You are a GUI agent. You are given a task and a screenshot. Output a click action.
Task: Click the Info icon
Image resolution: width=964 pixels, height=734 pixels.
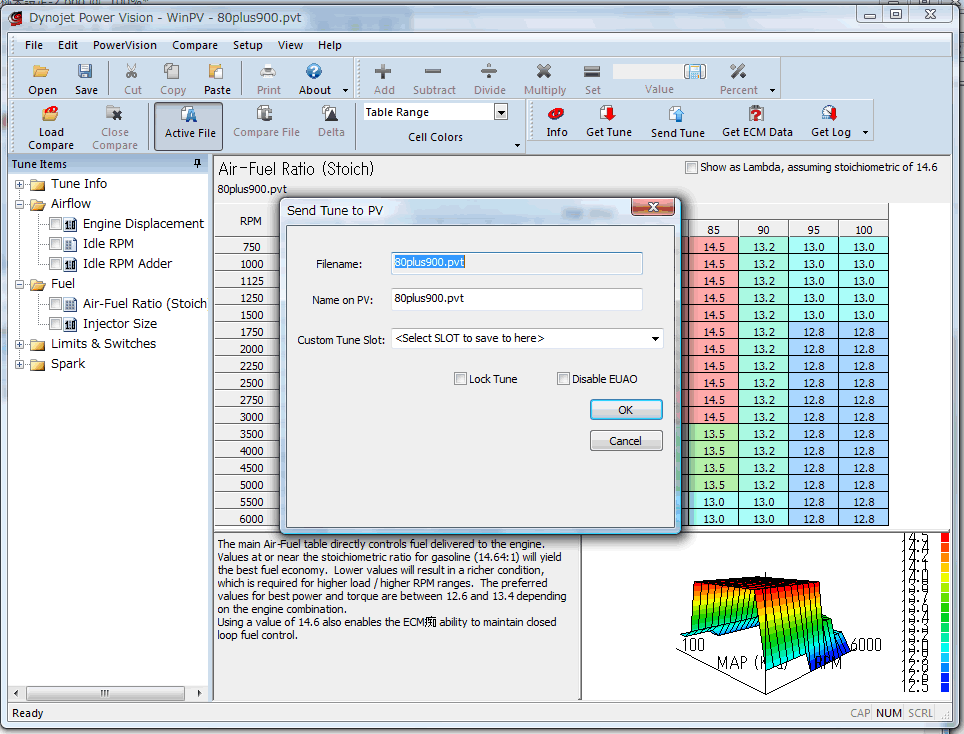click(x=556, y=114)
